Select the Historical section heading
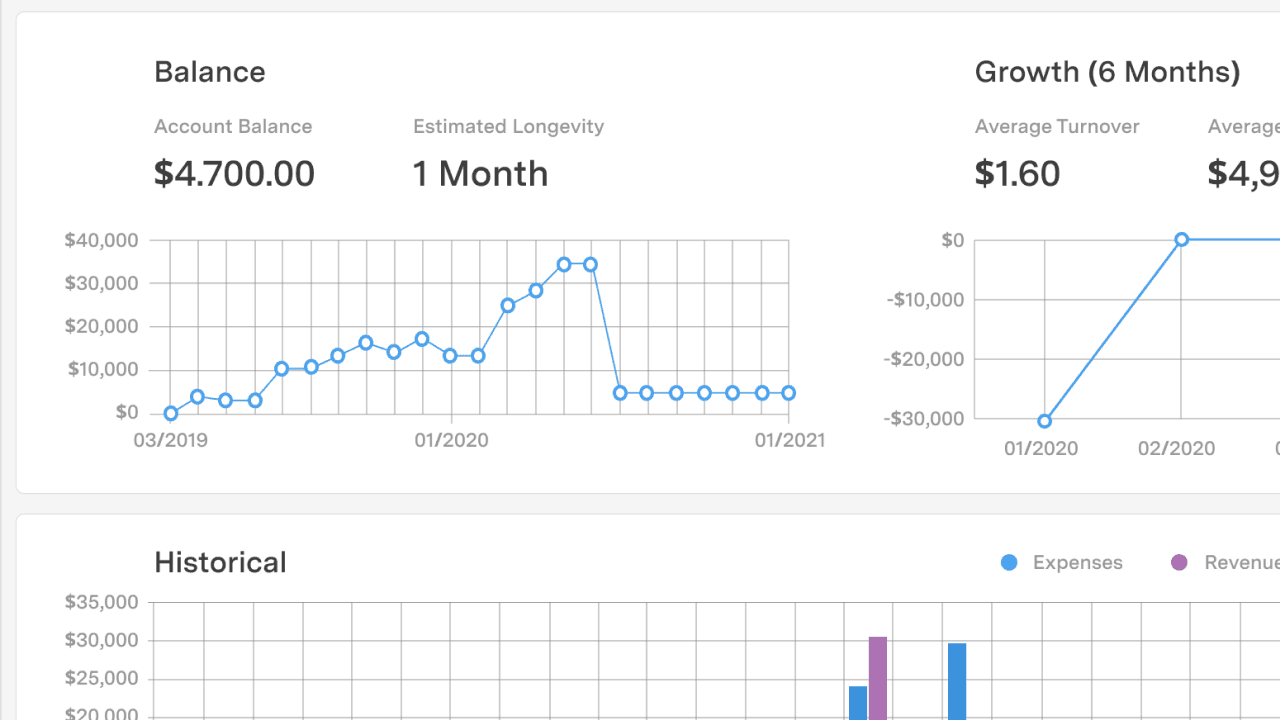The width and height of the screenshot is (1280, 720). 220,562
